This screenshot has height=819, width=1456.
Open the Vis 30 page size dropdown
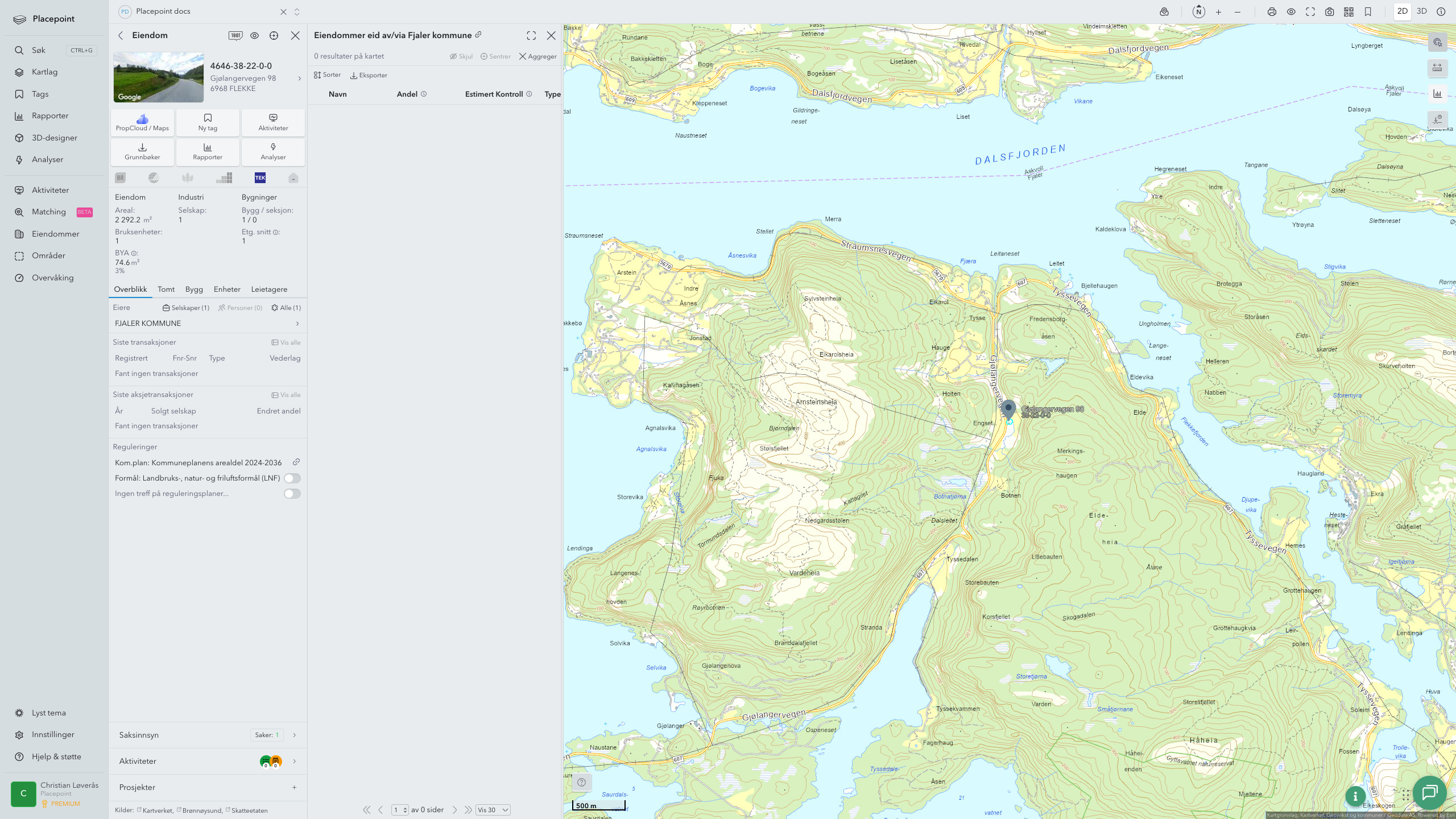point(493,810)
